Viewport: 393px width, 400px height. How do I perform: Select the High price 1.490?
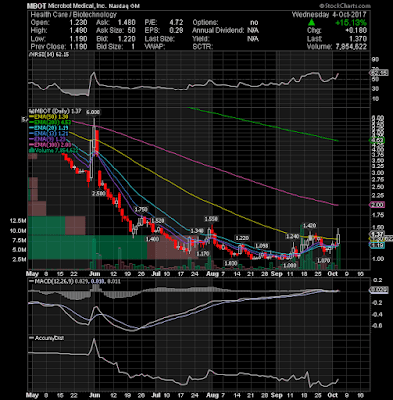pyautogui.click(x=78, y=31)
